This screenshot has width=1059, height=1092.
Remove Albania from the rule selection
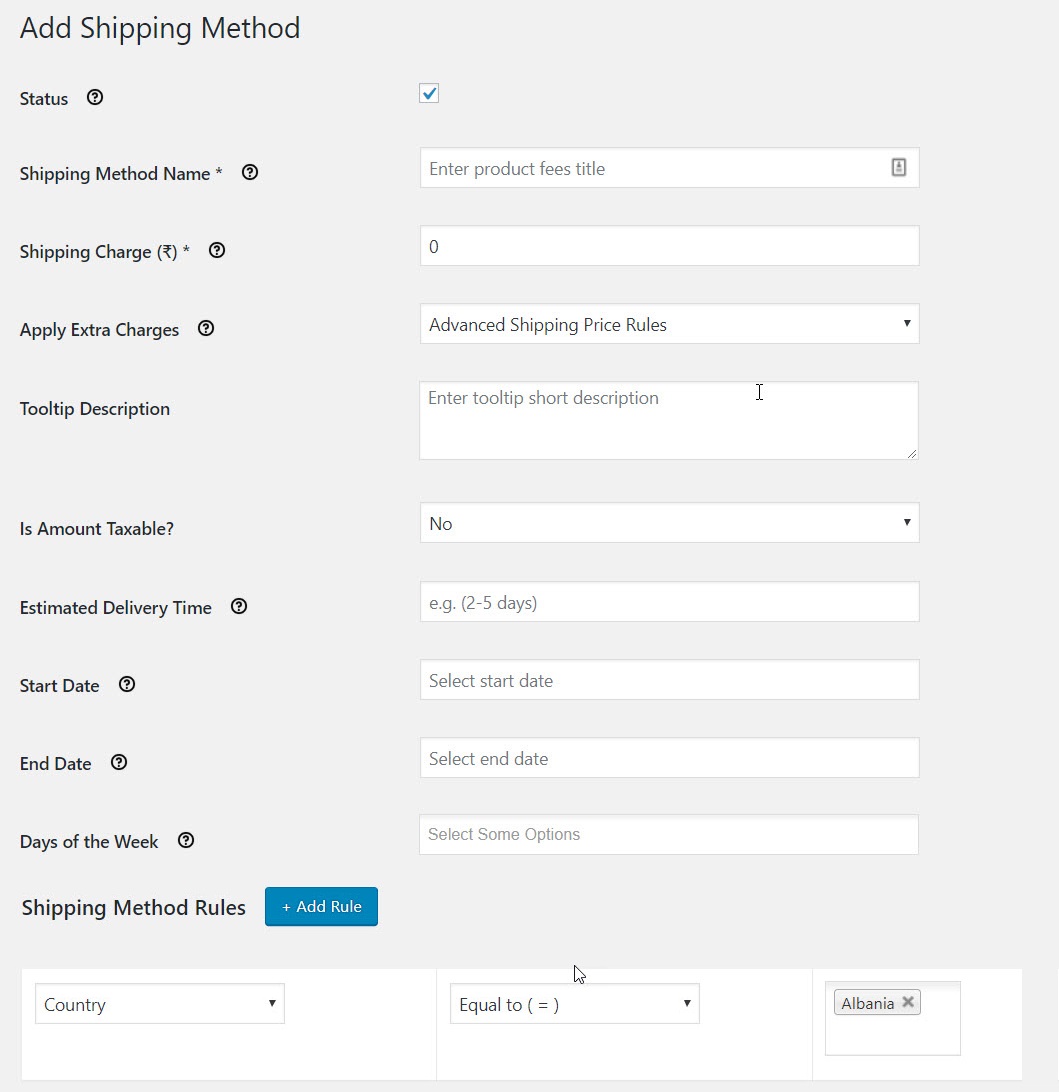(x=908, y=1002)
